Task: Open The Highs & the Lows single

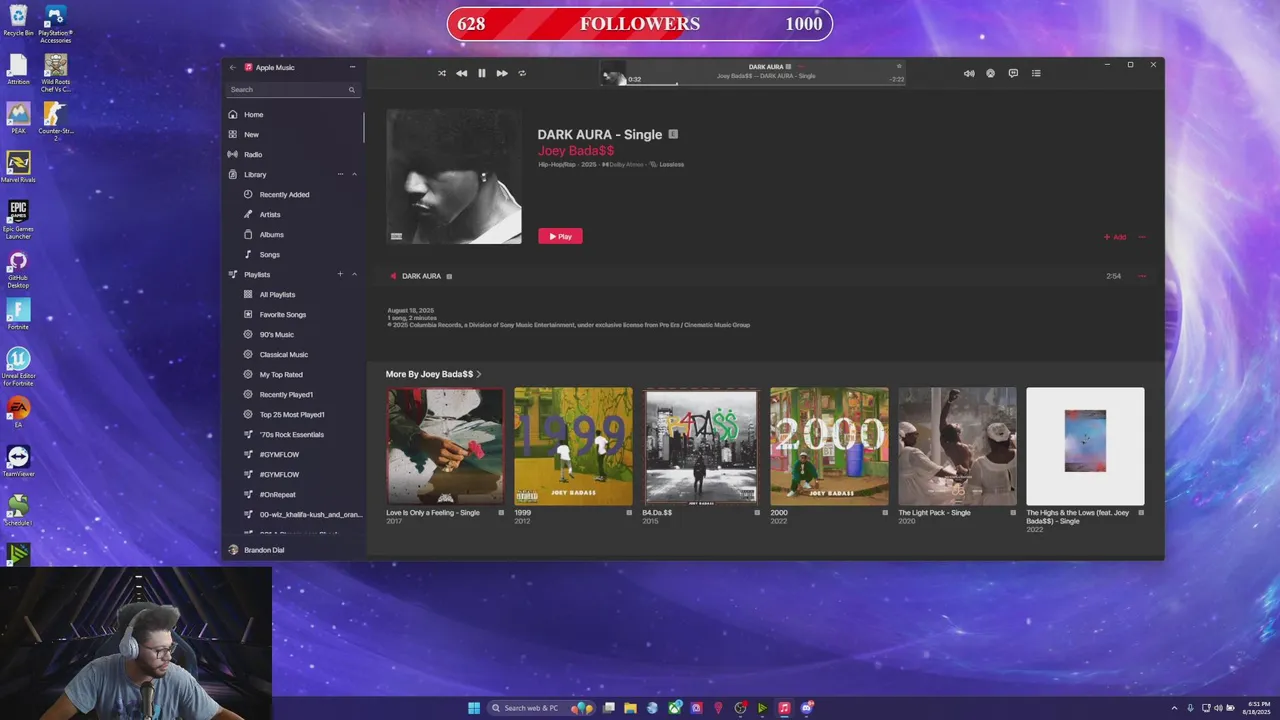Action: pyautogui.click(x=1085, y=446)
